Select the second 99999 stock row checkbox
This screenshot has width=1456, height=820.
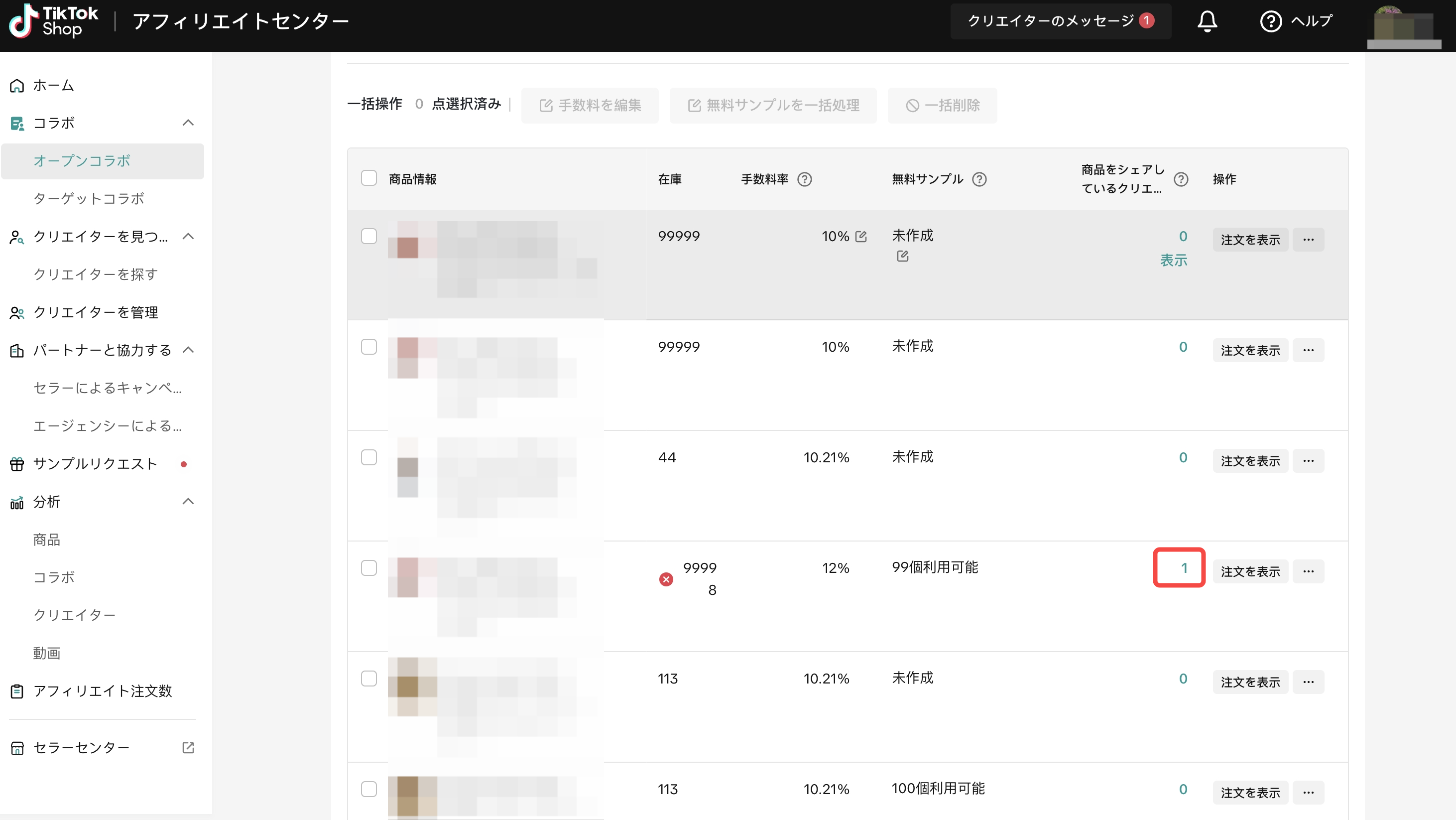pos(368,347)
